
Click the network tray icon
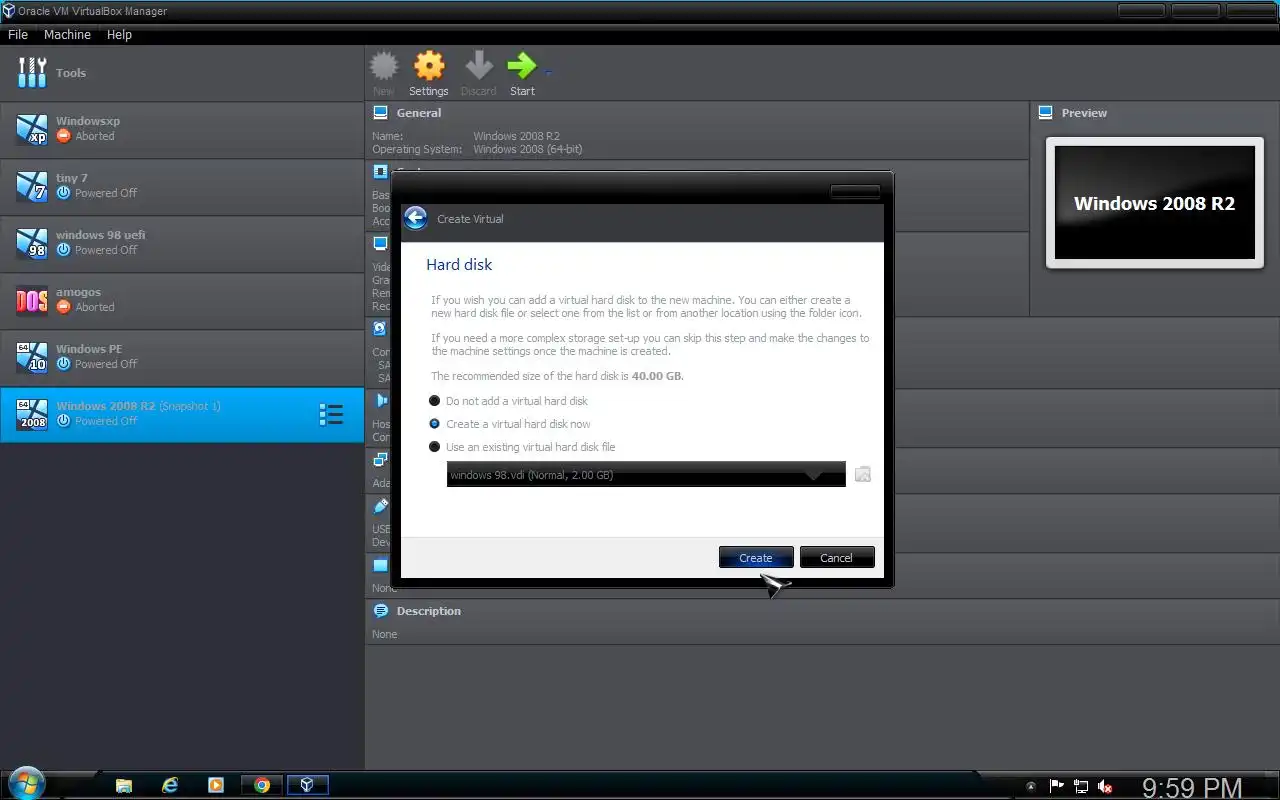[x=1081, y=787]
